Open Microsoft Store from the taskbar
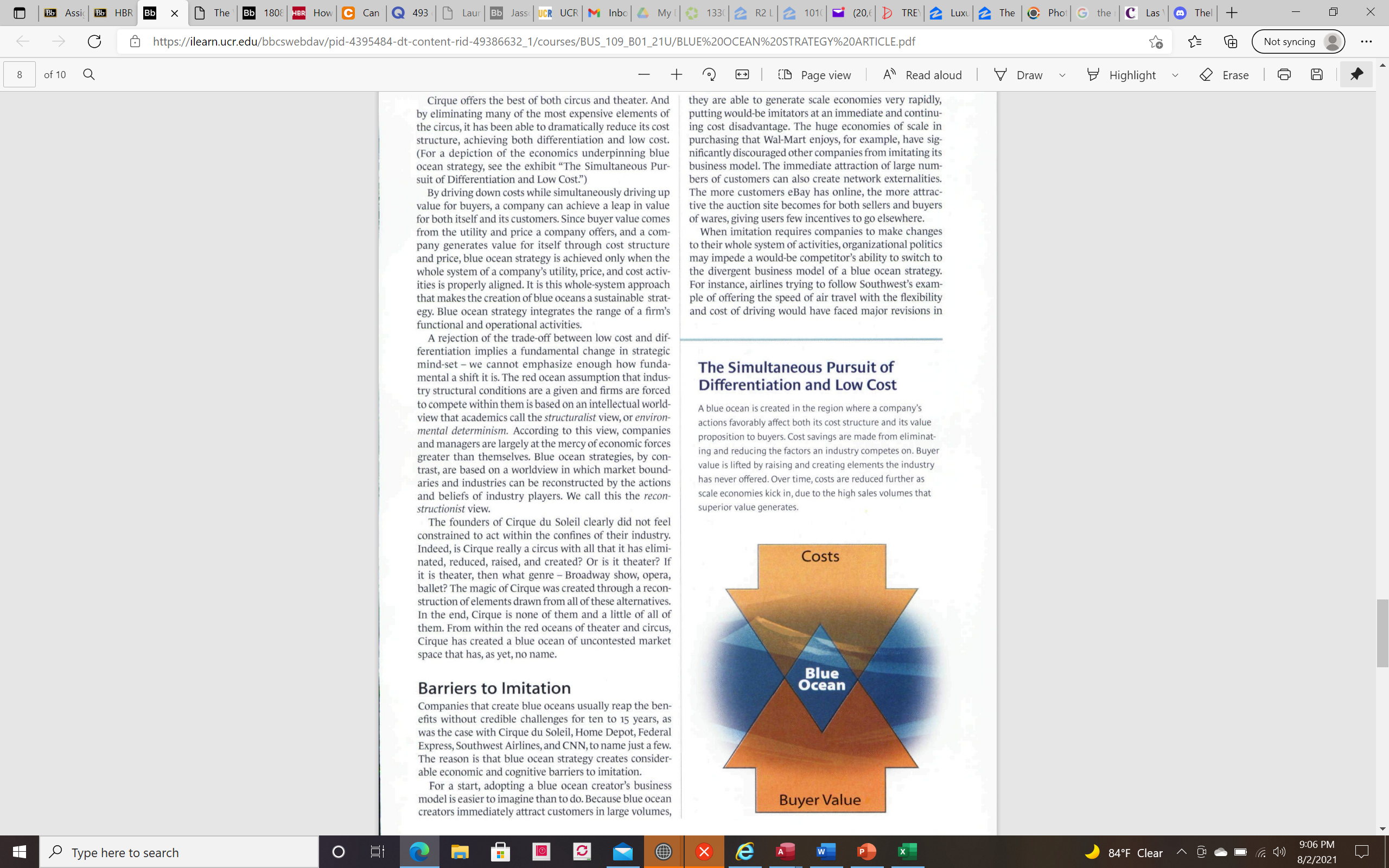The height and width of the screenshot is (868, 1389). click(500, 852)
